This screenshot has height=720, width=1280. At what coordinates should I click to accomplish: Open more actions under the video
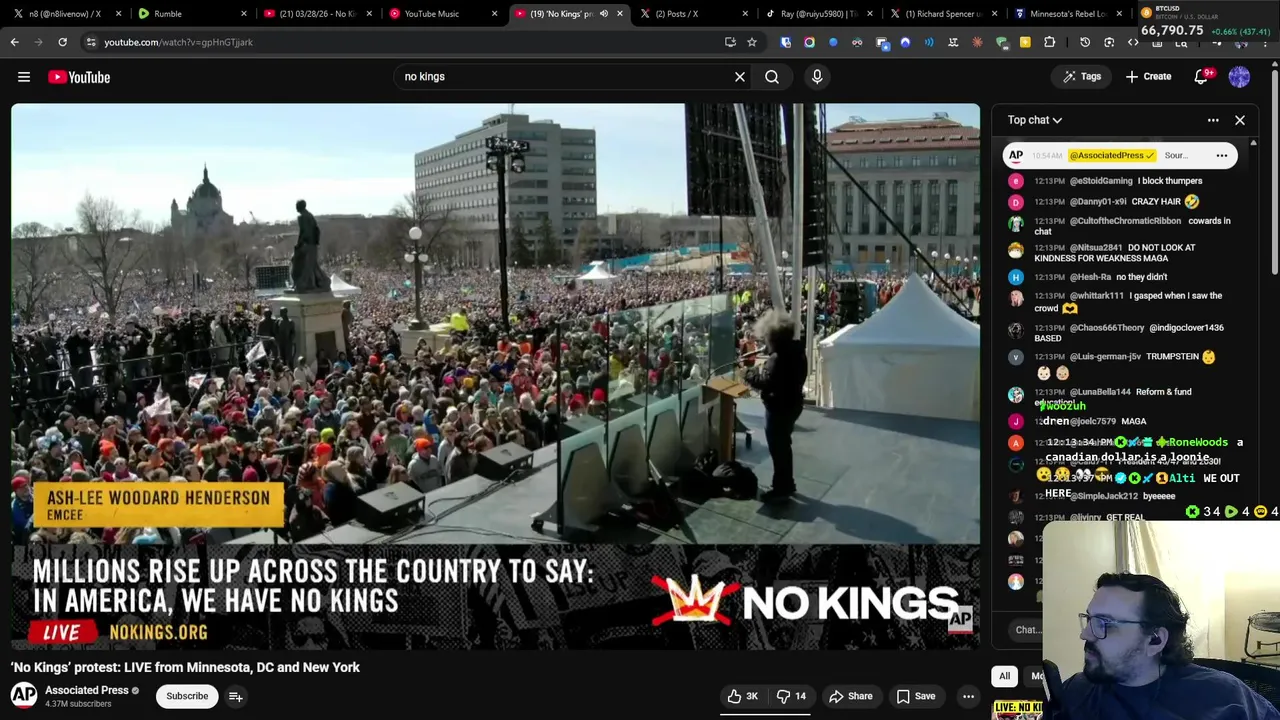point(968,696)
